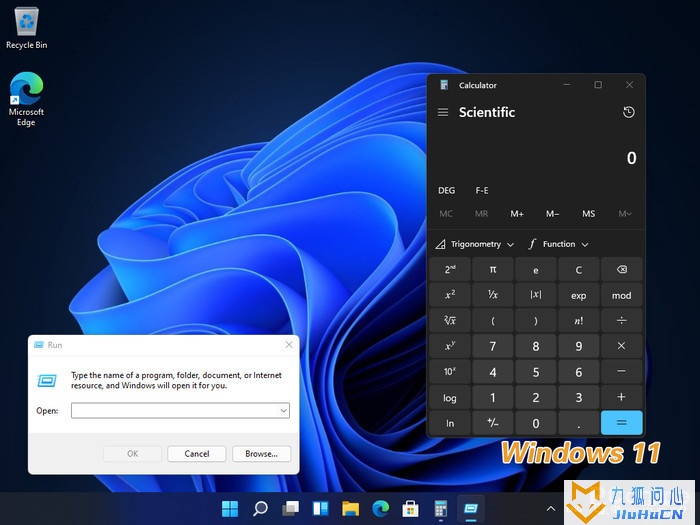This screenshot has height=525, width=700.
Task: Click the divide operator key
Action: point(621,320)
